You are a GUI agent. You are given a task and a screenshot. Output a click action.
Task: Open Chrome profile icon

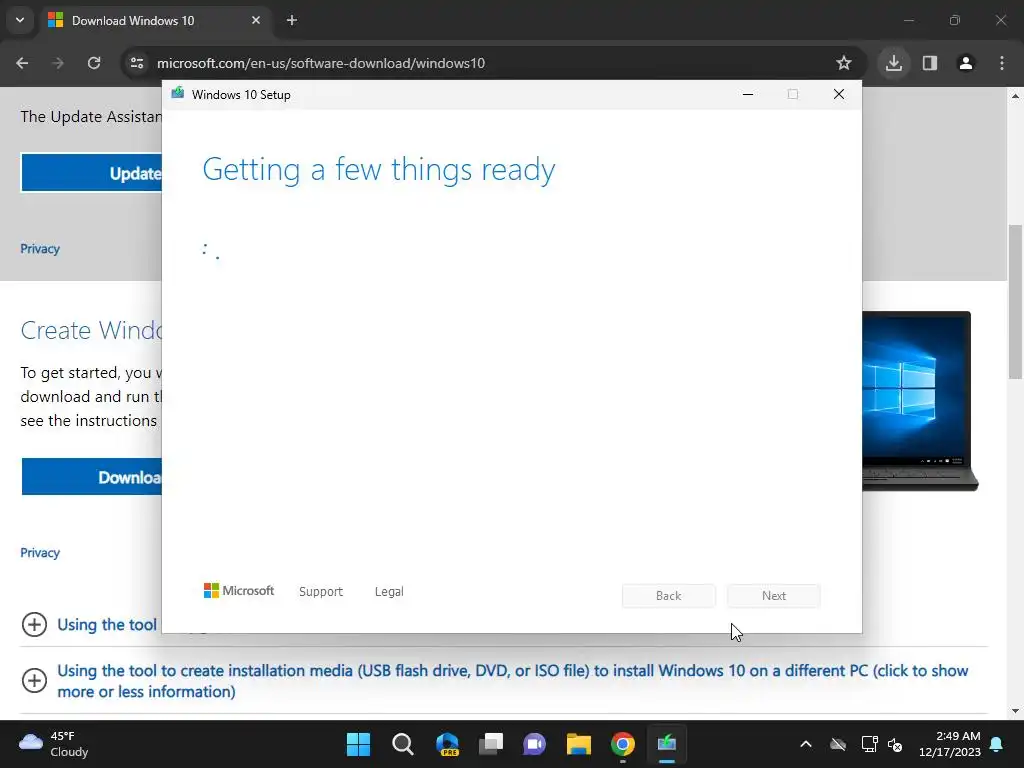tap(966, 63)
